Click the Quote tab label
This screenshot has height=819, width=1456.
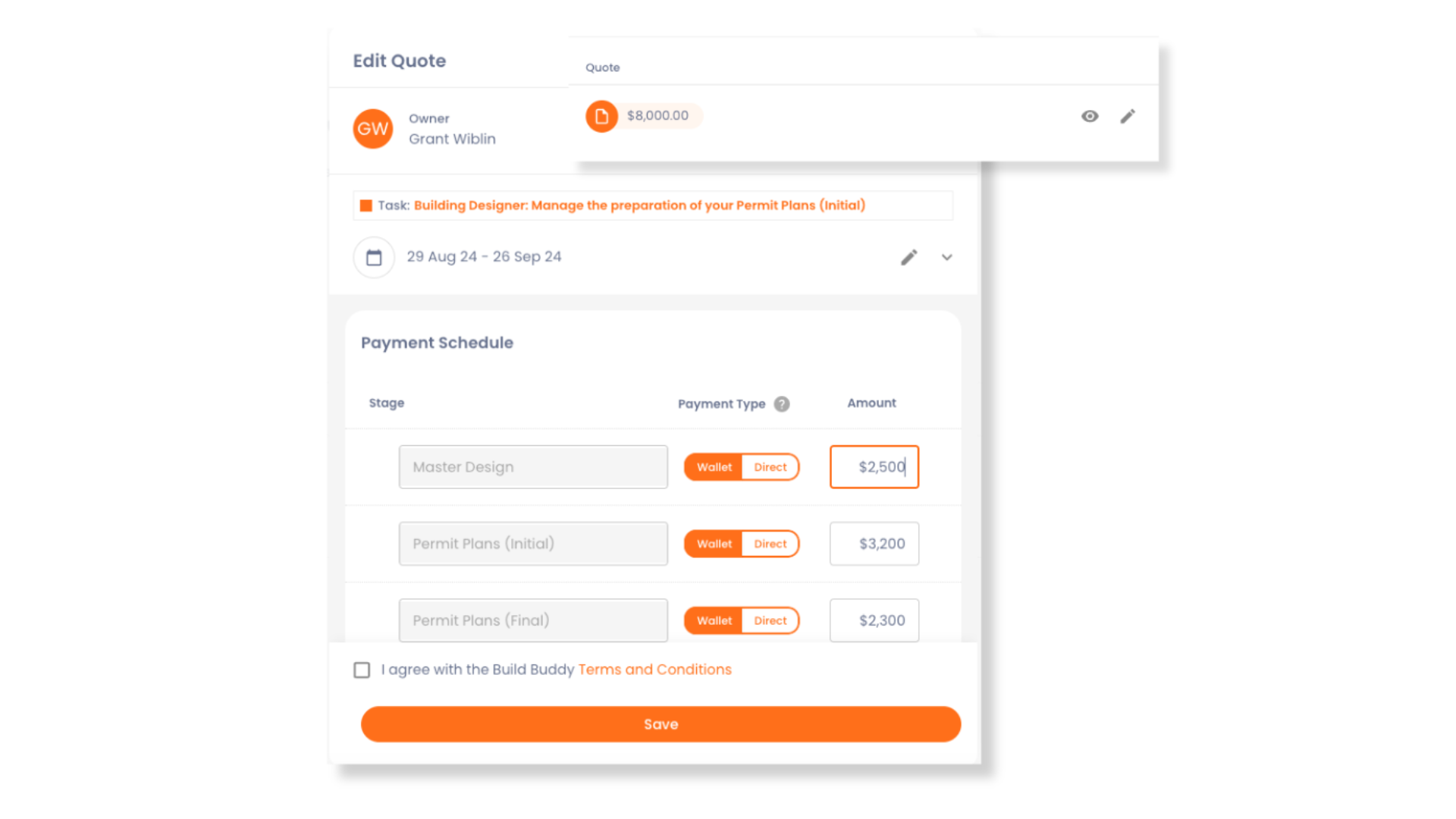[x=602, y=66]
